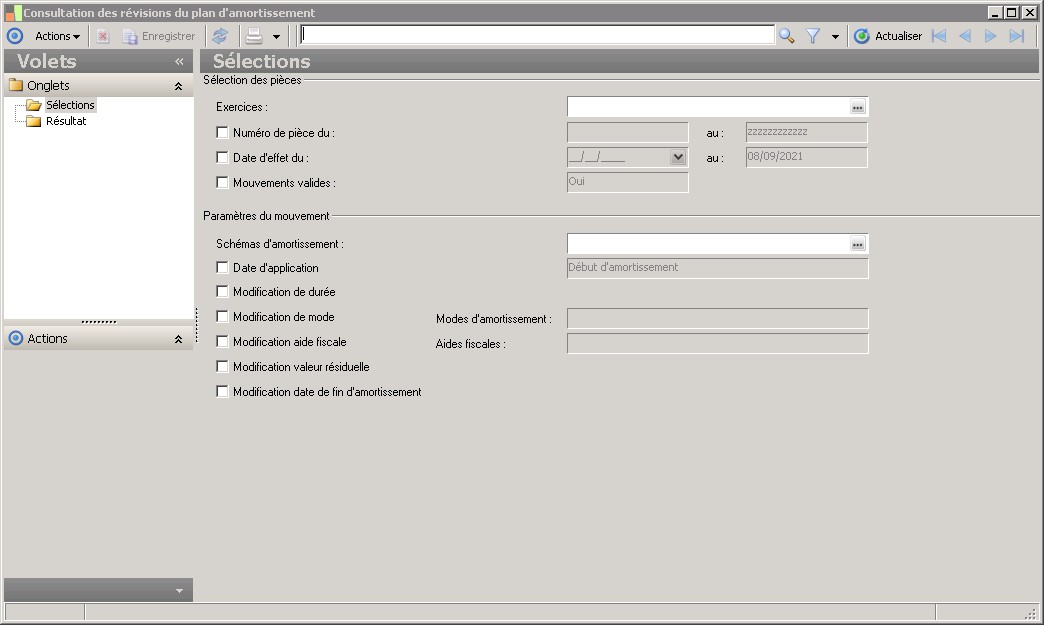
Task: Go to last record navigation icon
Action: (1017, 36)
